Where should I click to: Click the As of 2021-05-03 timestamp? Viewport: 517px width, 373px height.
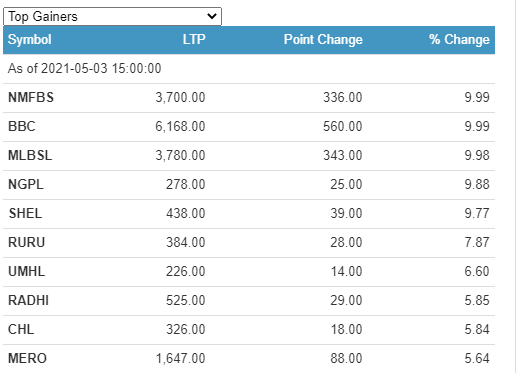tap(84, 69)
